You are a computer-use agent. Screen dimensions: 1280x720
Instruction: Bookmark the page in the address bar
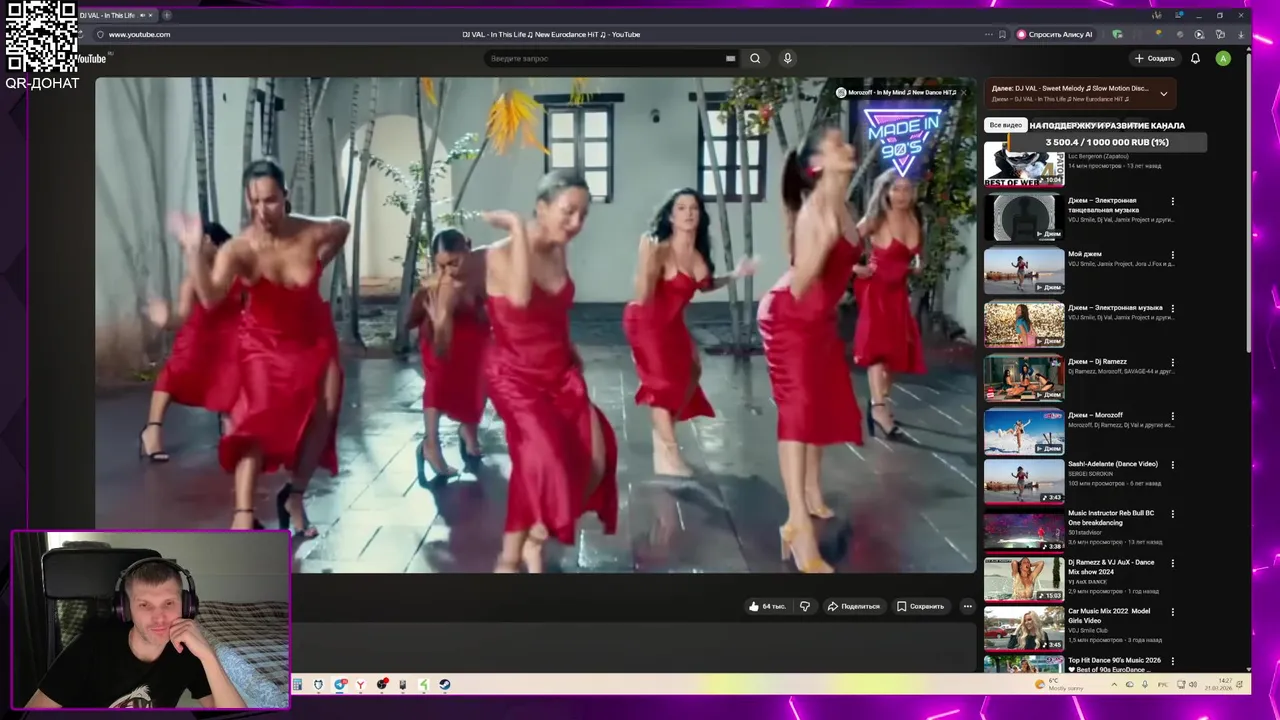click(1002, 34)
